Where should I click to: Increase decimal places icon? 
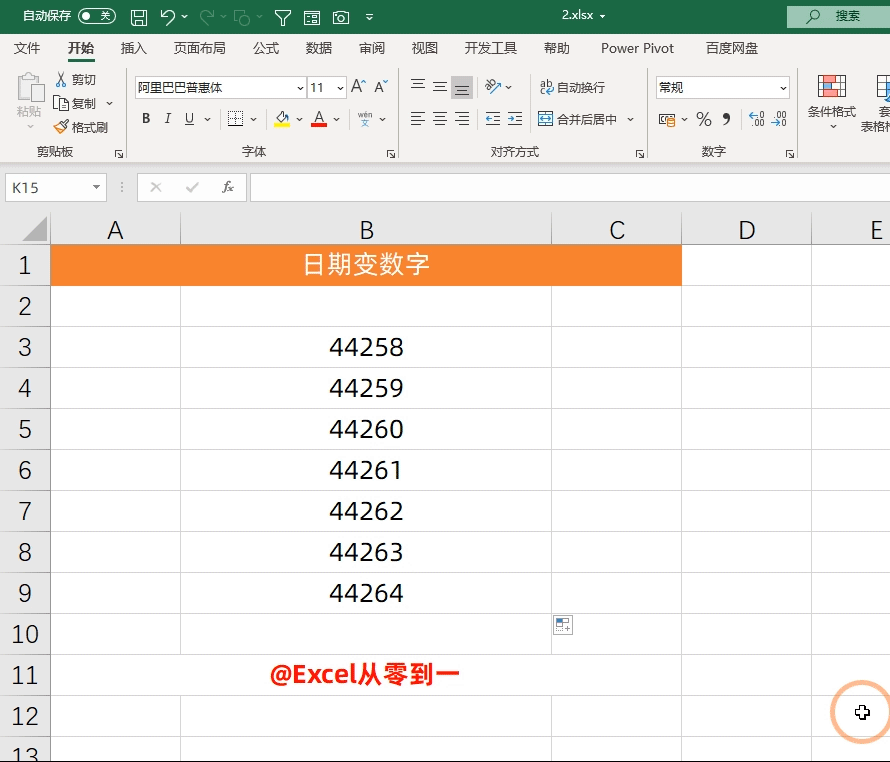coord(757,119)
